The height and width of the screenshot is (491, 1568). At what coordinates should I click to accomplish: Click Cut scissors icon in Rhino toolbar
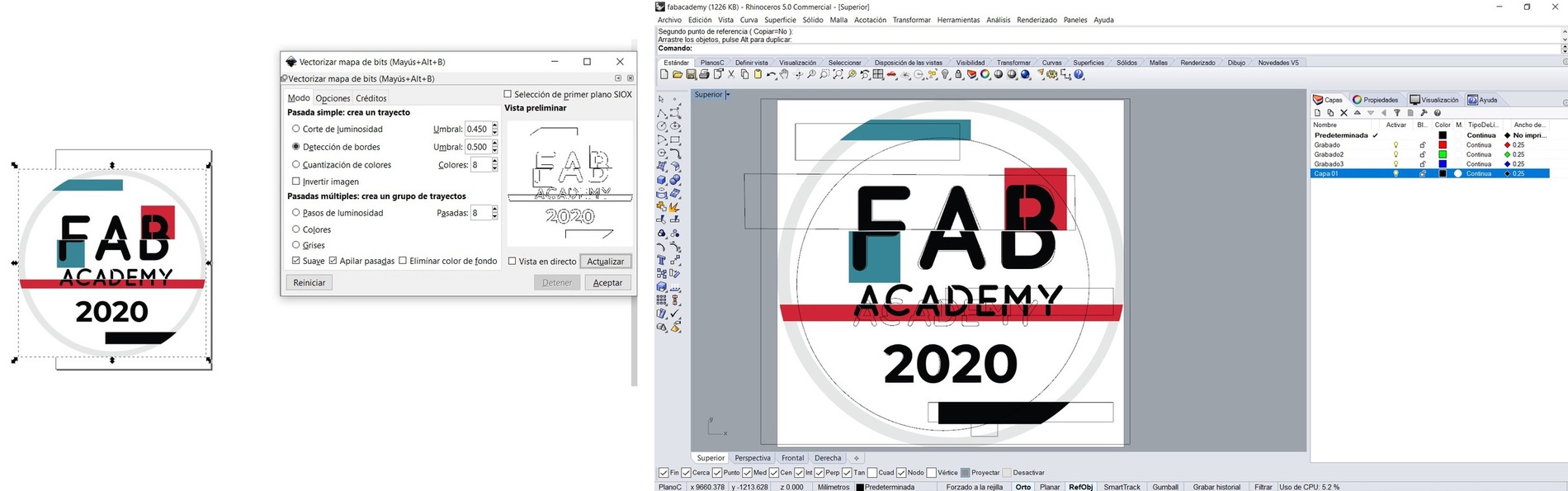[x=731, y=74]
